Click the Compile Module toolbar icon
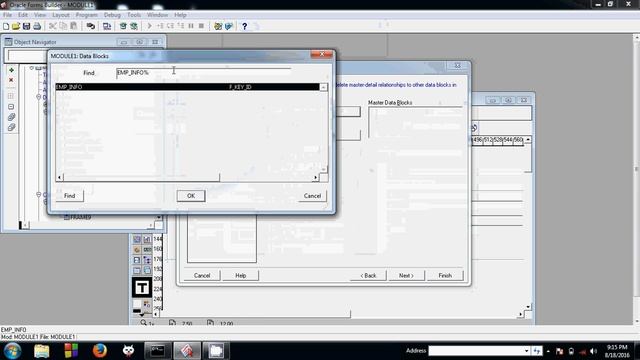 click(x=123, y=26)
